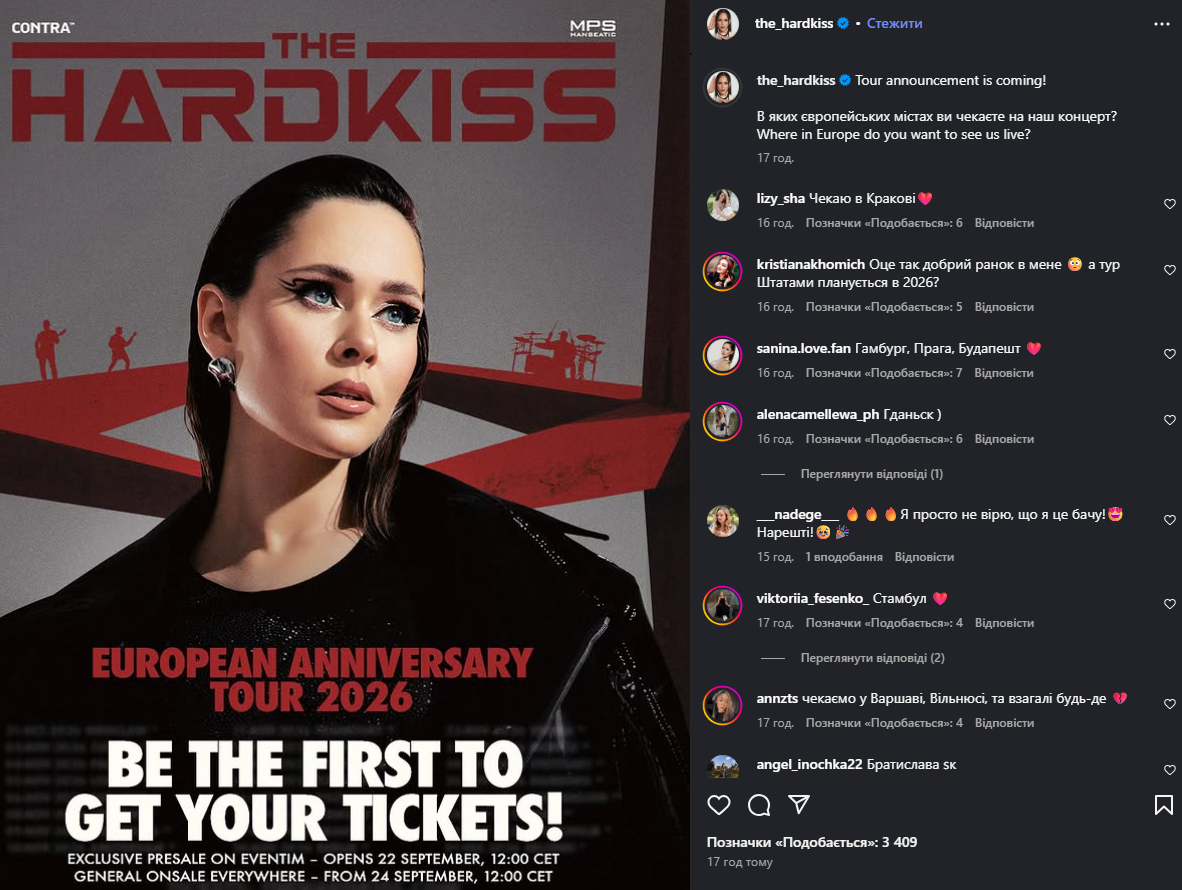The width and height of the screenshot is (1182, 890).
Task: Share the post via paper plane icon
Action: click(799, 805)
